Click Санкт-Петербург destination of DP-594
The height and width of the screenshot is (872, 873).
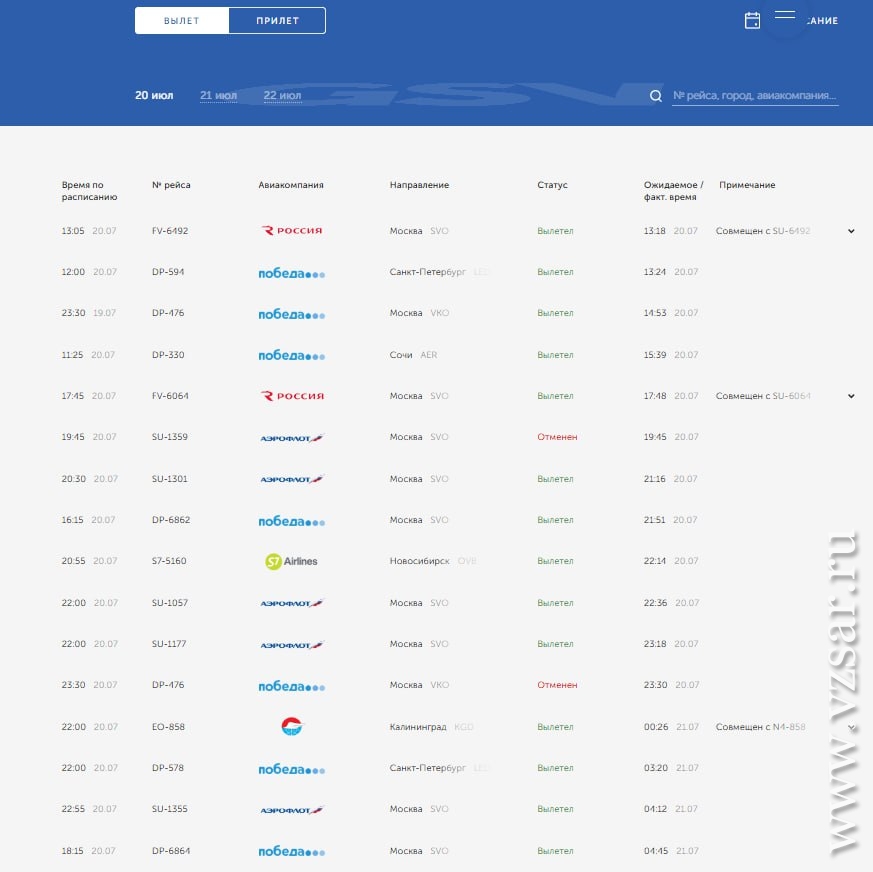pos(428,272)
